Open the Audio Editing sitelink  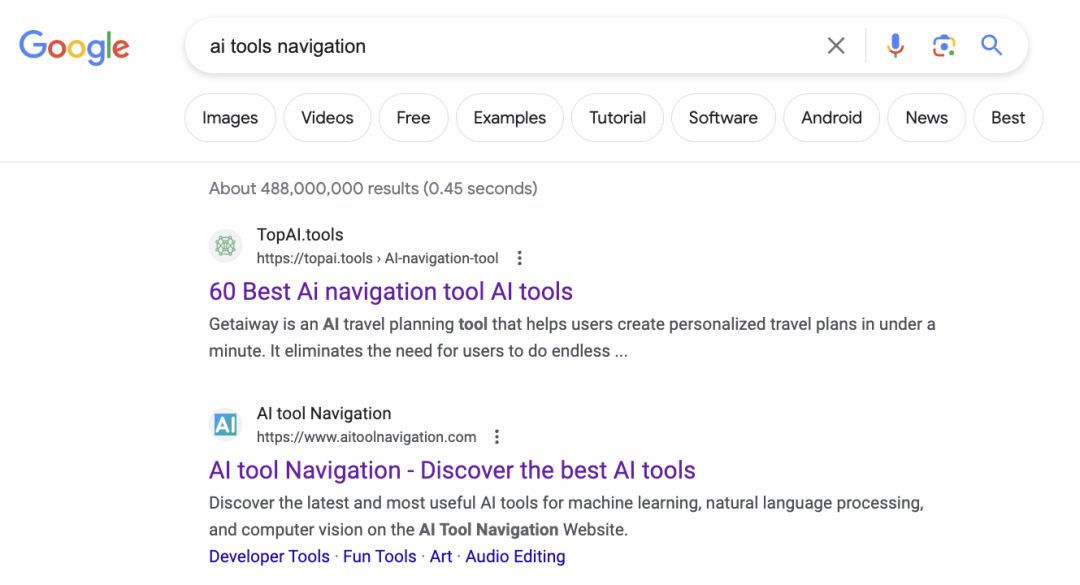click(x=515, y=556)
